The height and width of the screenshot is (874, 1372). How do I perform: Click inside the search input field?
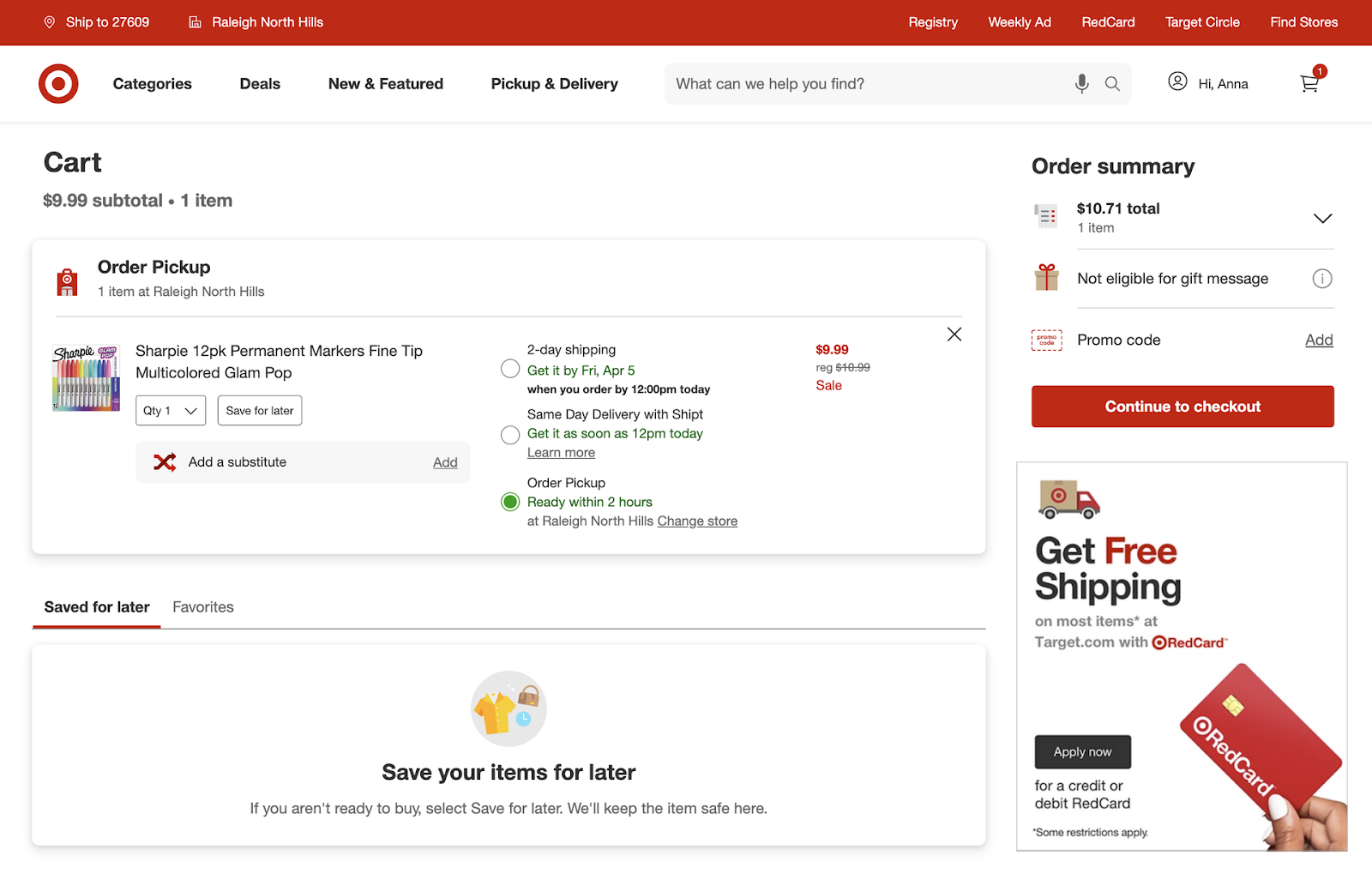[857, 83]
